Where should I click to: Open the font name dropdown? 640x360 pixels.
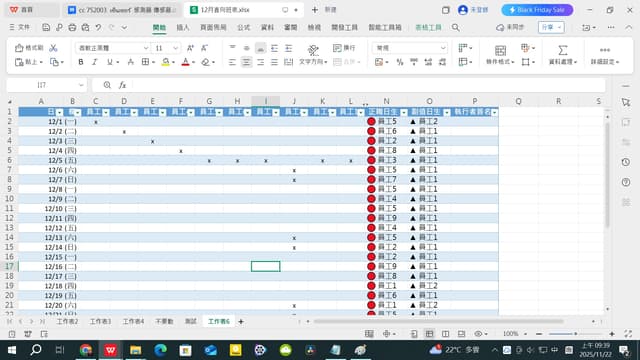tap(146, 48)
